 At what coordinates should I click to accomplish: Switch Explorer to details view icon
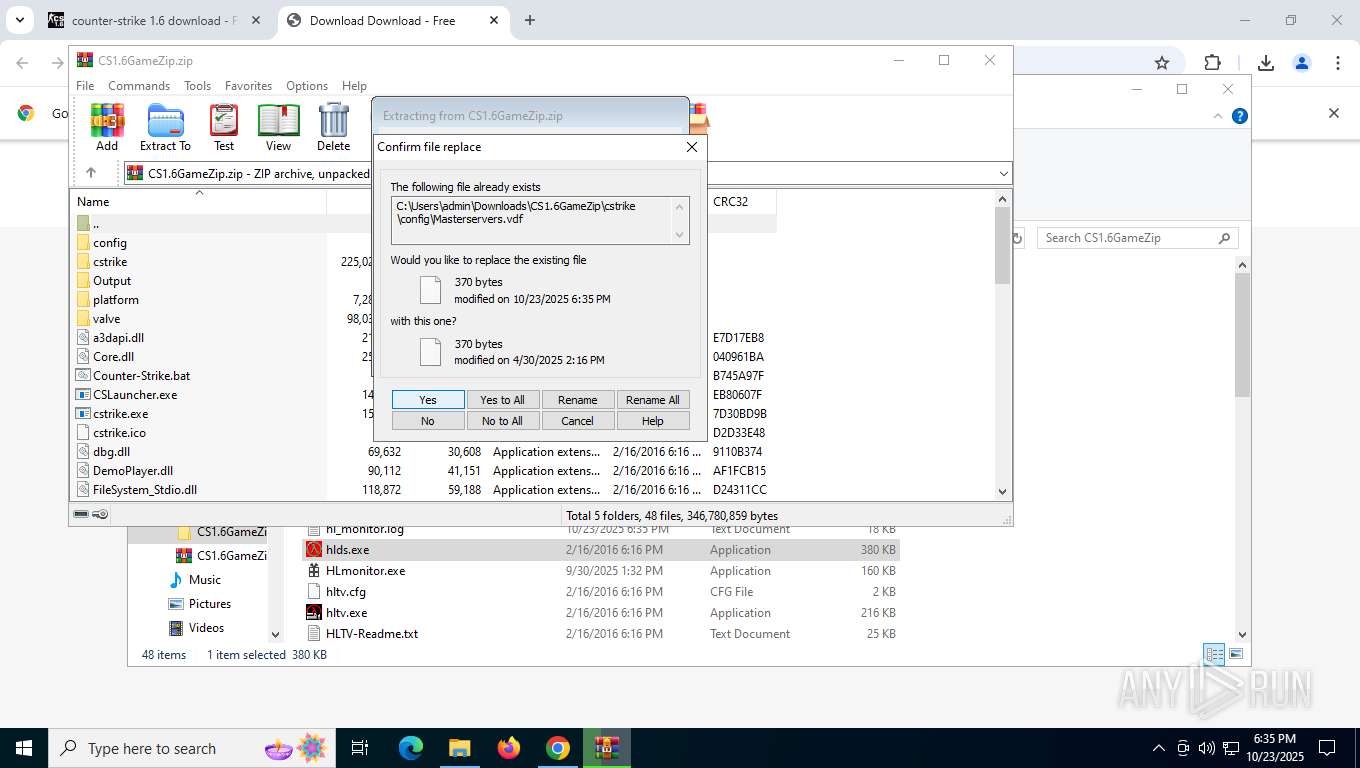[x=1214, y=655]
